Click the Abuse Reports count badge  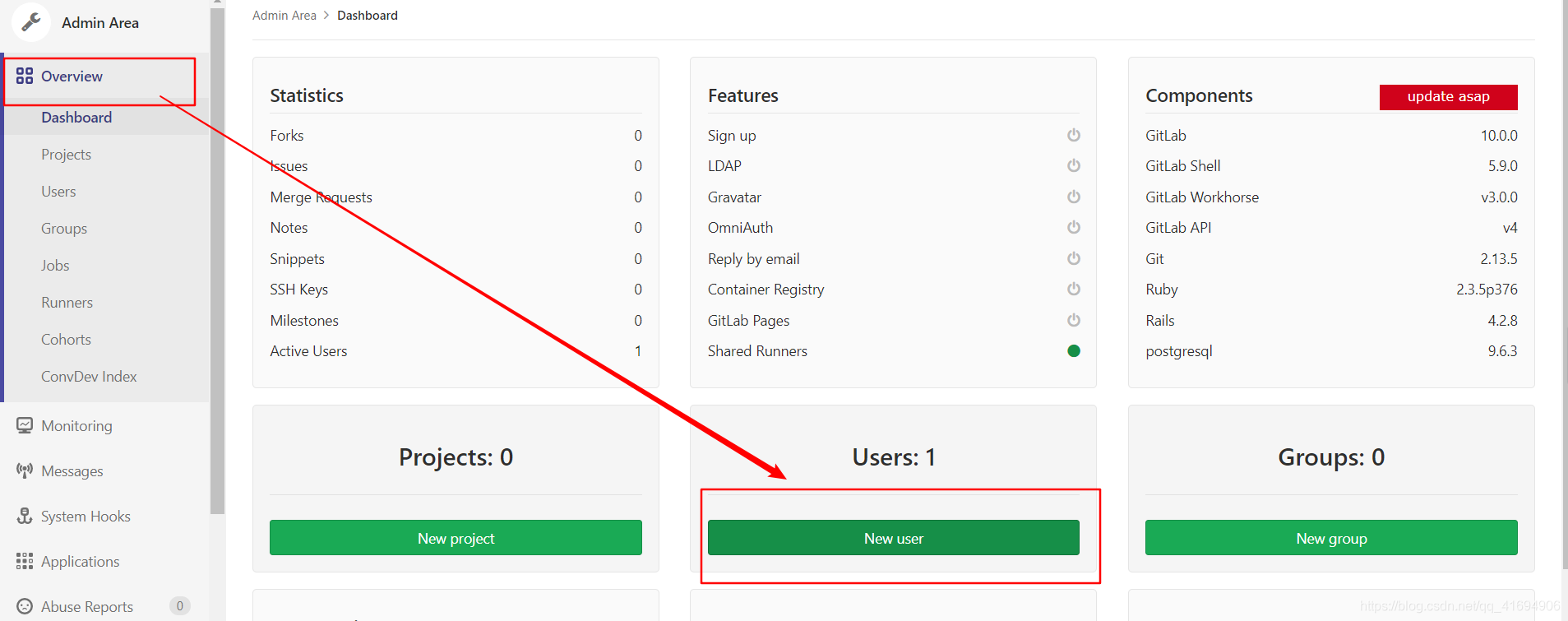(x=180, y=606)
